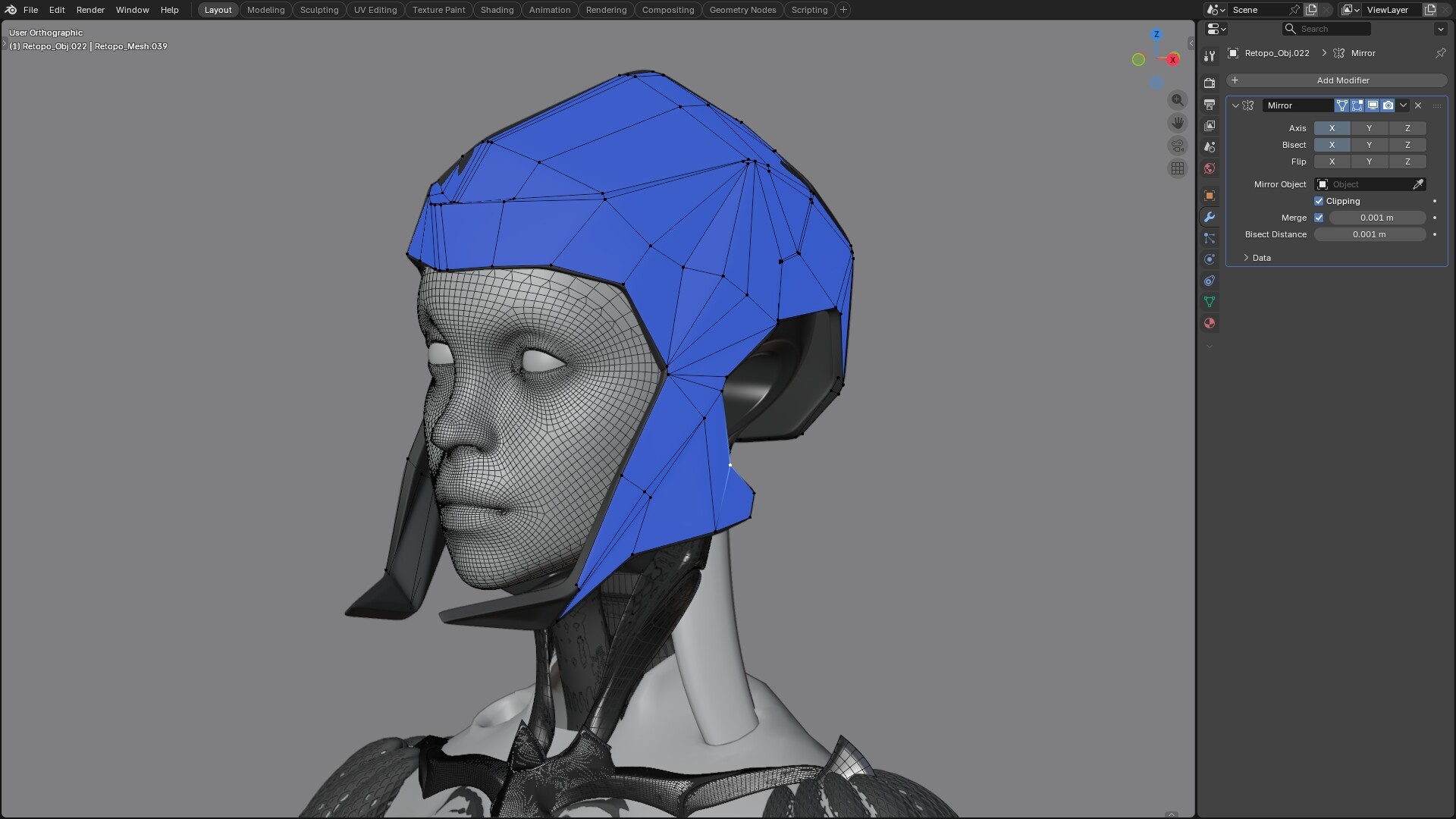1456x819 pixels.
Task: Collapse the Mirror modifier panel
Action: [1235, 105]
